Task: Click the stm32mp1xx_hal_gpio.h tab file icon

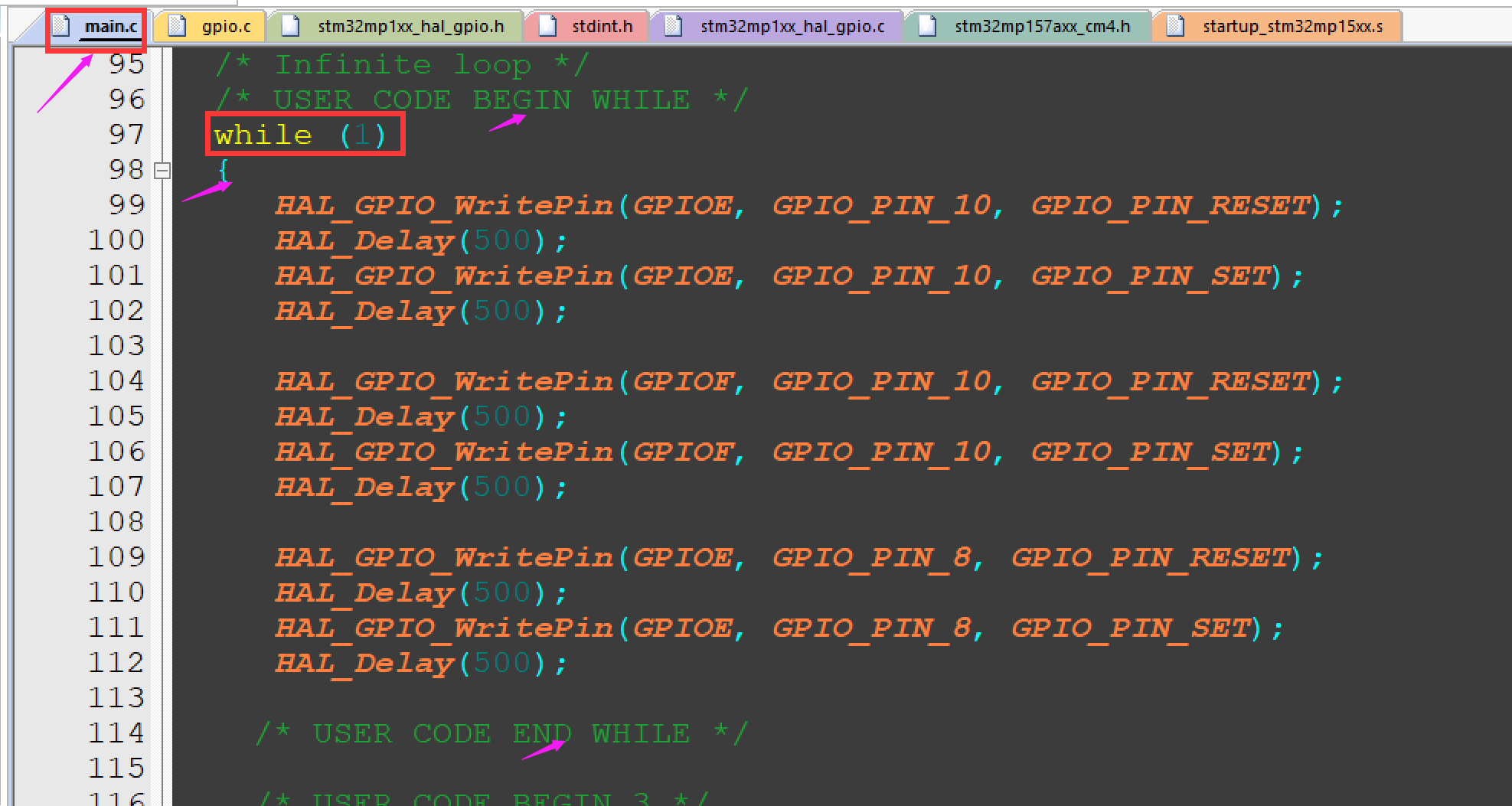Action: pyautogui.click(x=291, y=26)
